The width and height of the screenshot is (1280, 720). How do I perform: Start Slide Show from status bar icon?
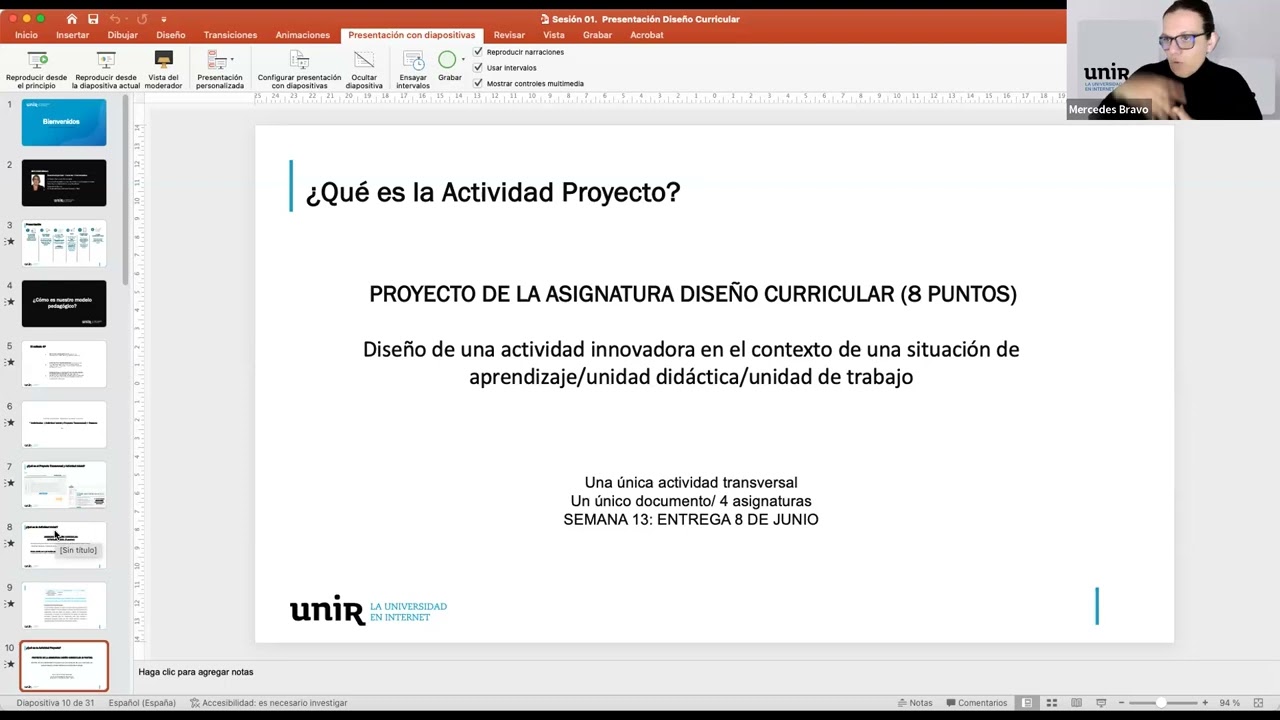point(1101,703)
